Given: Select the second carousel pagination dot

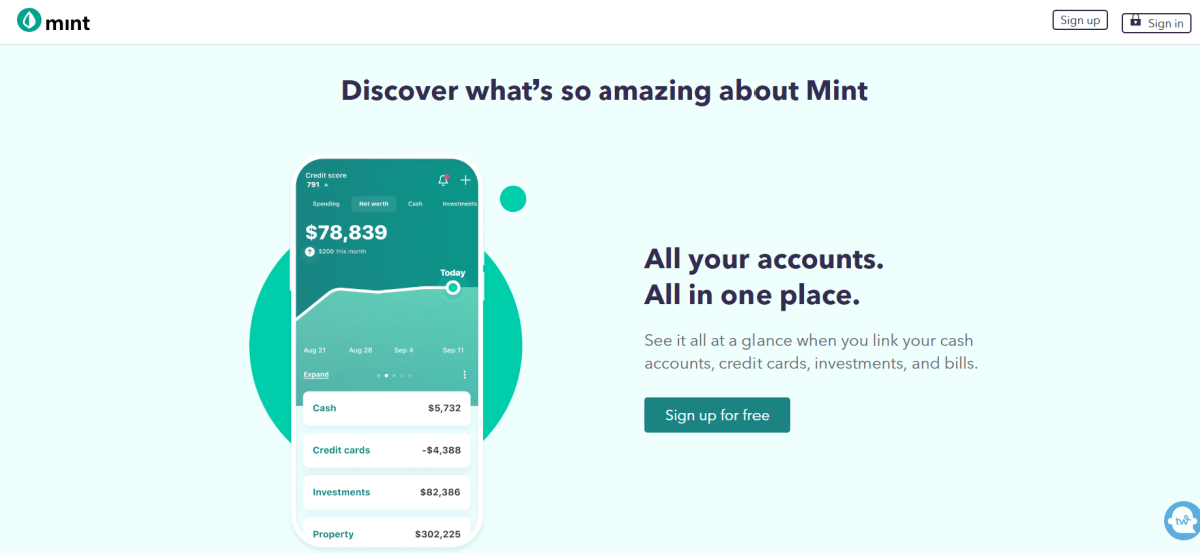Looking at the screenshot, I should point(386,375).
